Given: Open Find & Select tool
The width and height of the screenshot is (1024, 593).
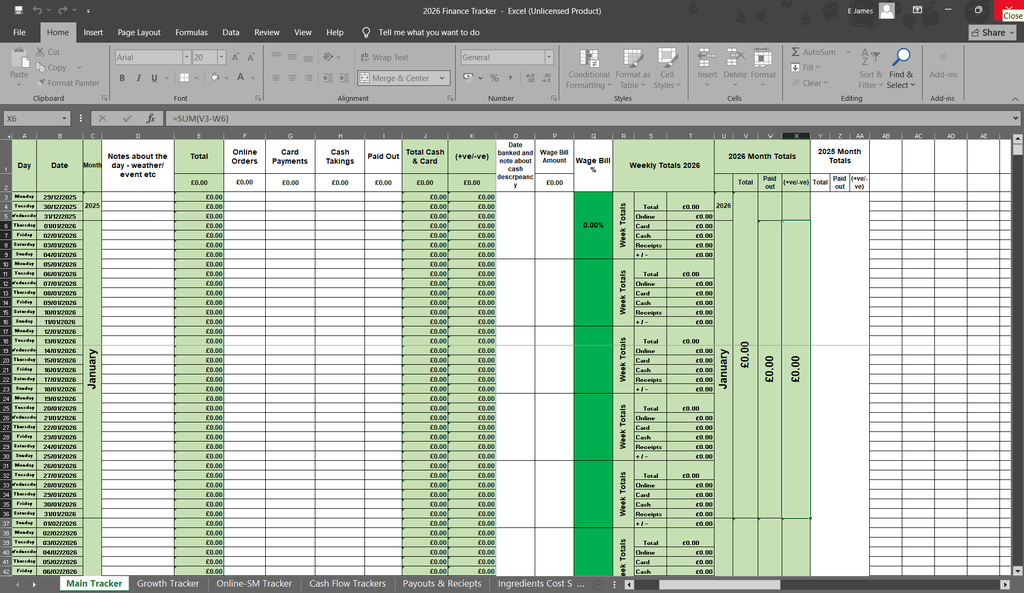Looking at the screenshot, I should pyautogui.click(x=901, y=66).
